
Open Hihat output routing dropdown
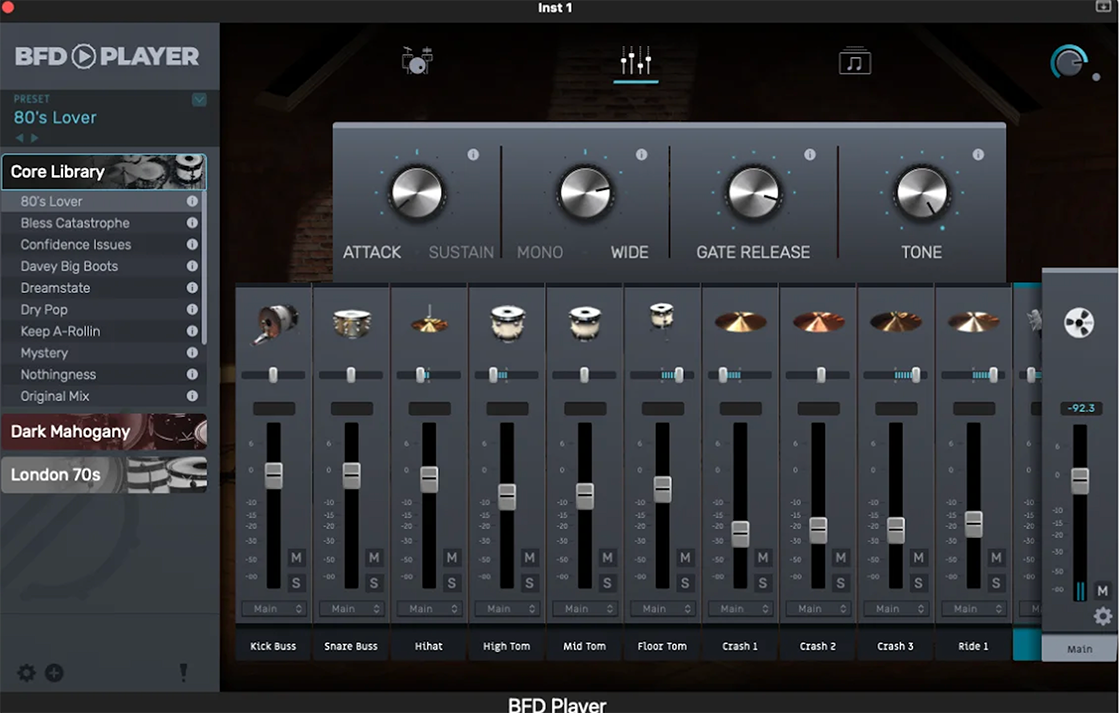click(x=430, y=609)
